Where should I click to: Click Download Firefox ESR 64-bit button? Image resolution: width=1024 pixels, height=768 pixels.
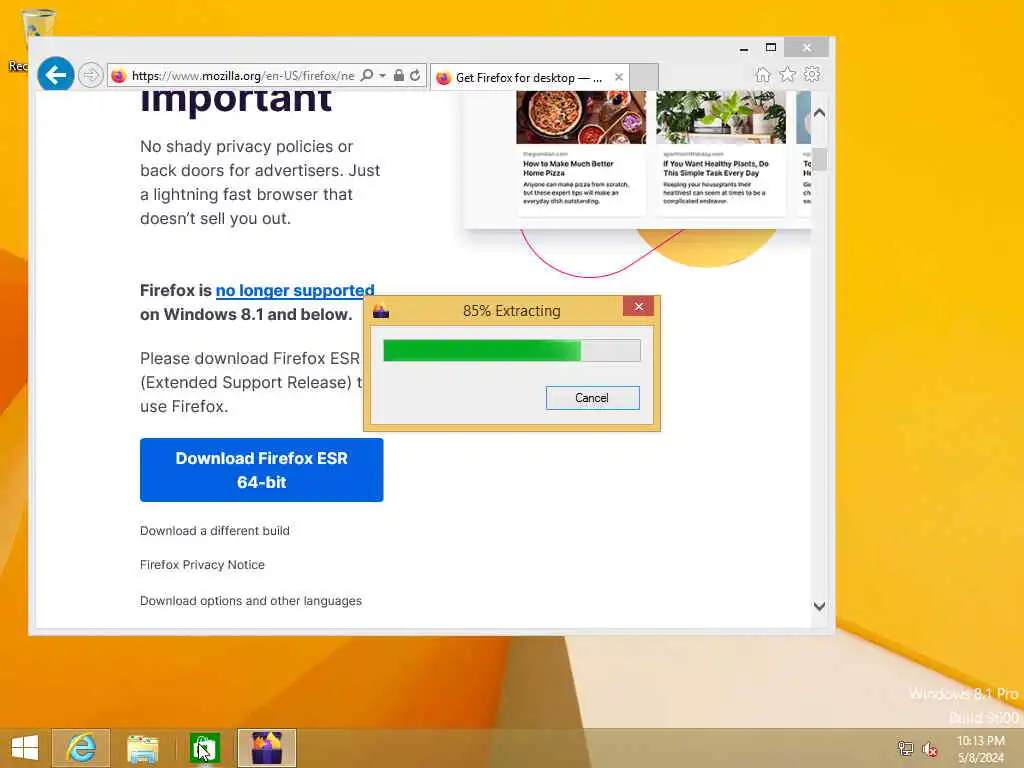261,470
